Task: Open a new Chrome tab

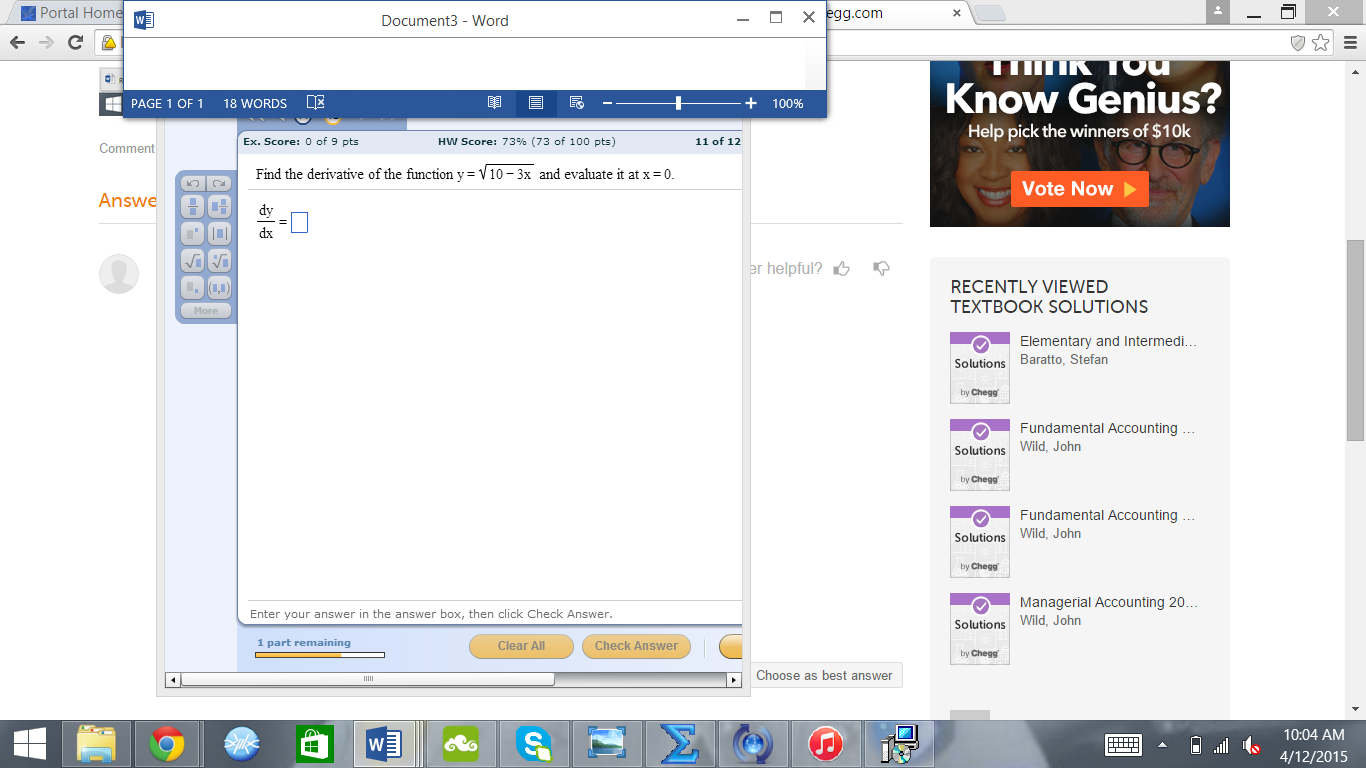Action: click(x=989, y=14)
